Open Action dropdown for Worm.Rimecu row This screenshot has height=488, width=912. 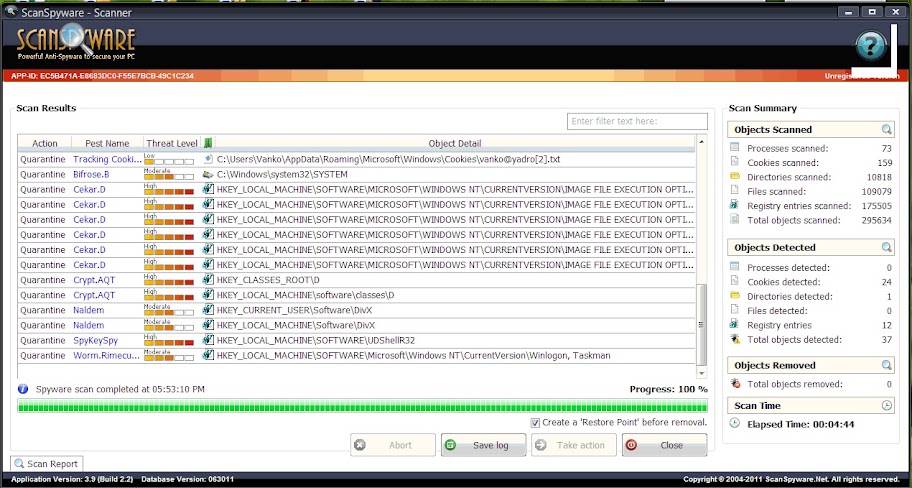tap(42, 355)
